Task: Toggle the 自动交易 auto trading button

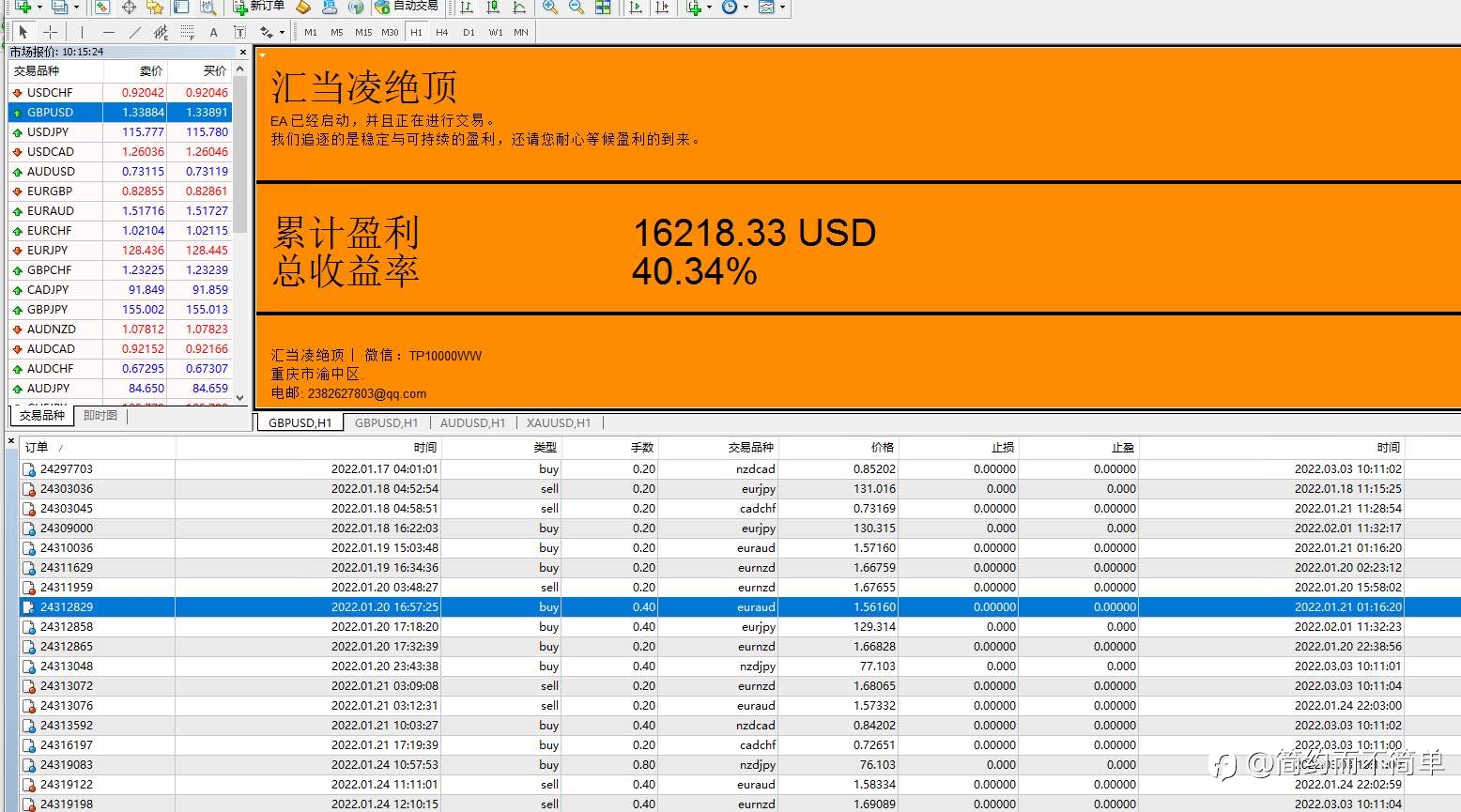Action: coord(407,8)
